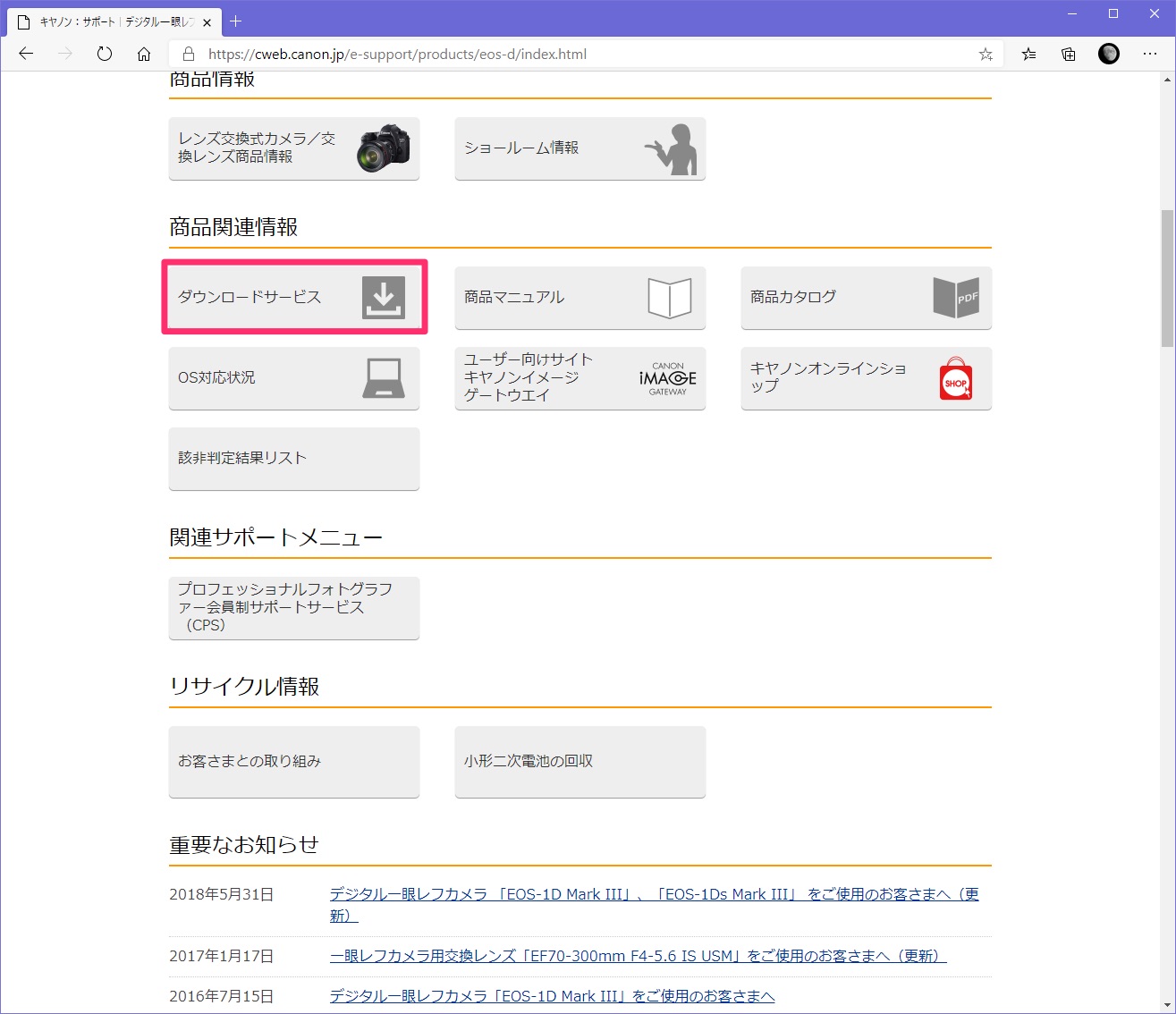The image size is (1176, 1014).
Task: Click the Canon Image Gateway logo
Action: [x=668, y=378]
